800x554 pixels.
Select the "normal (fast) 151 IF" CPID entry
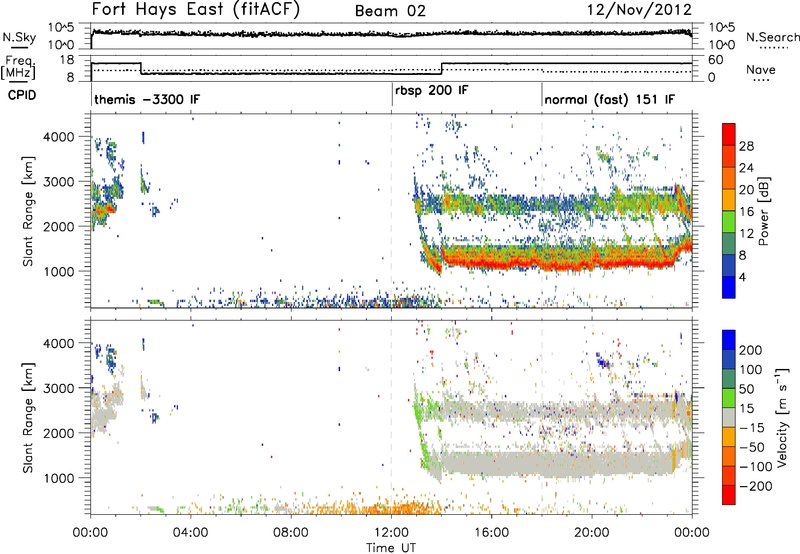[610, 99]
